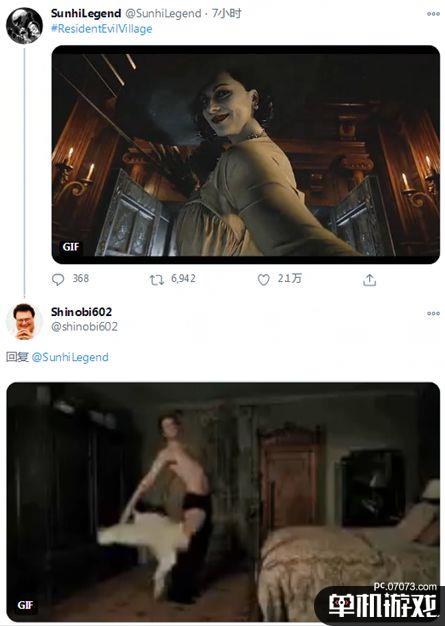Open Shinobi602's profile avatar
The image size is (445, 626).
[x=24, y=321]
